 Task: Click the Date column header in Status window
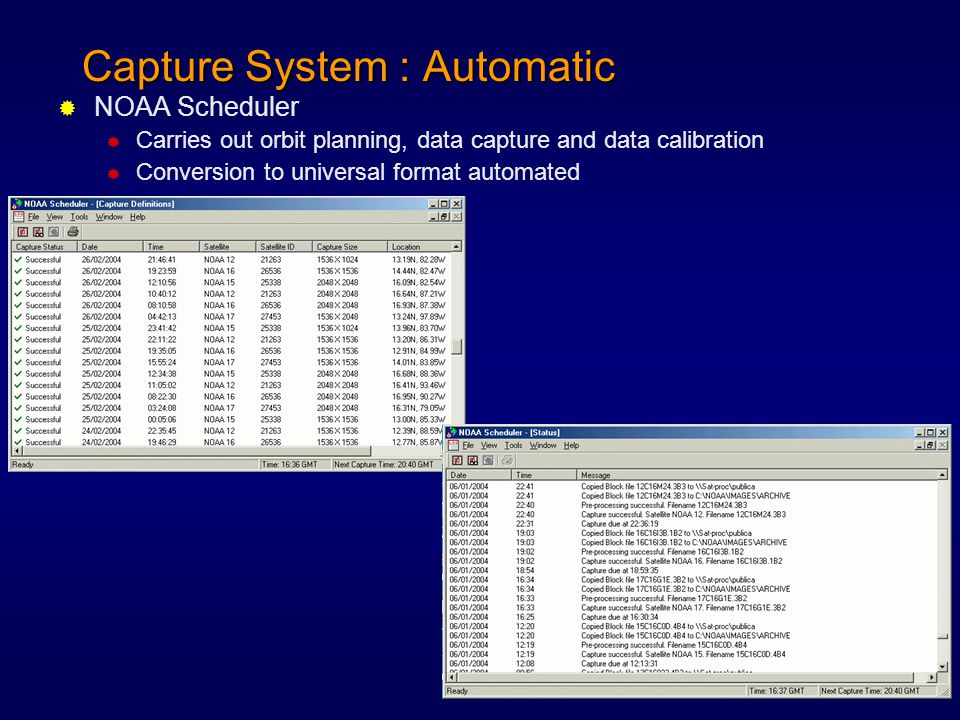click(x=479, y=475)
